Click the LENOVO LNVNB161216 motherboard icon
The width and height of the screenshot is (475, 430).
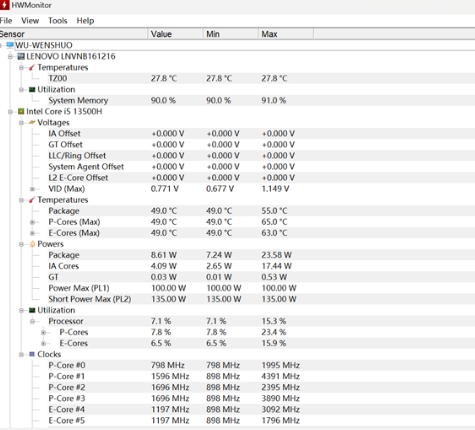coord(21,56)
